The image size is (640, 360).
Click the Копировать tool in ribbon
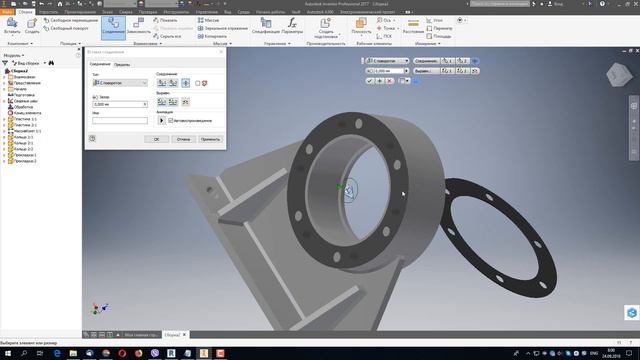pyautogui.click(x=212, y=36)
